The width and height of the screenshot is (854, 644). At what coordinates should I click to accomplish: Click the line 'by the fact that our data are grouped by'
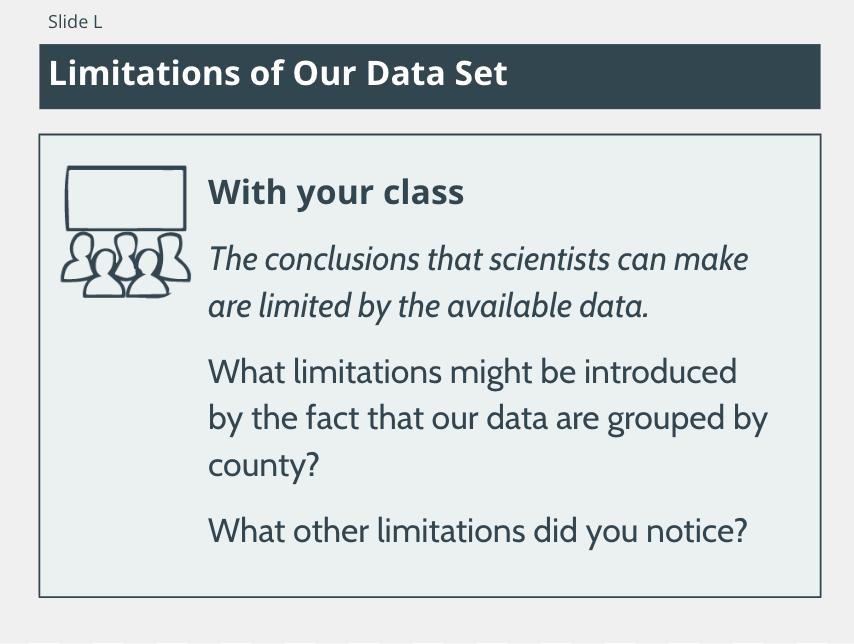(x=487, y=419)
